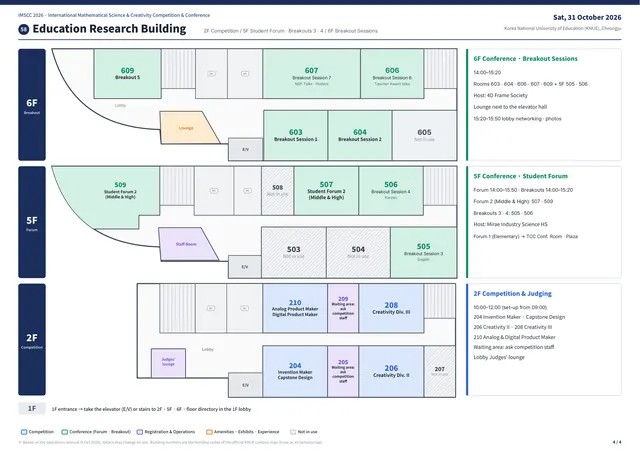Image resolution: width=640 pixels, height=453 pixels.
Task: Select room 508 on the 5F plan
Action: [x=278, y=191]
